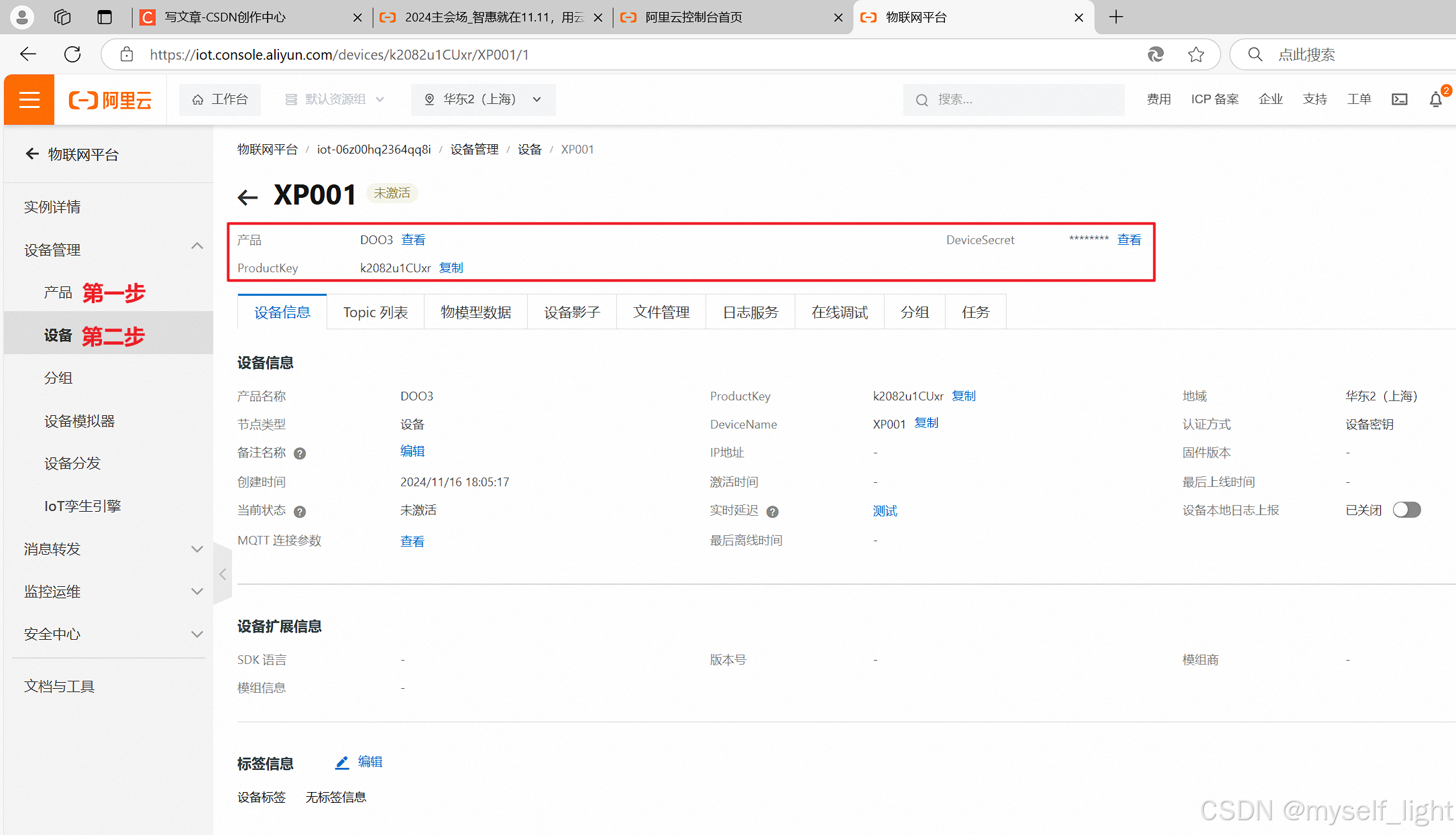Image resolution: width=1456 pixels, height=835 pixels.
Task: Close the 2024主会场 tab
Action: click(x=598, y=17)
